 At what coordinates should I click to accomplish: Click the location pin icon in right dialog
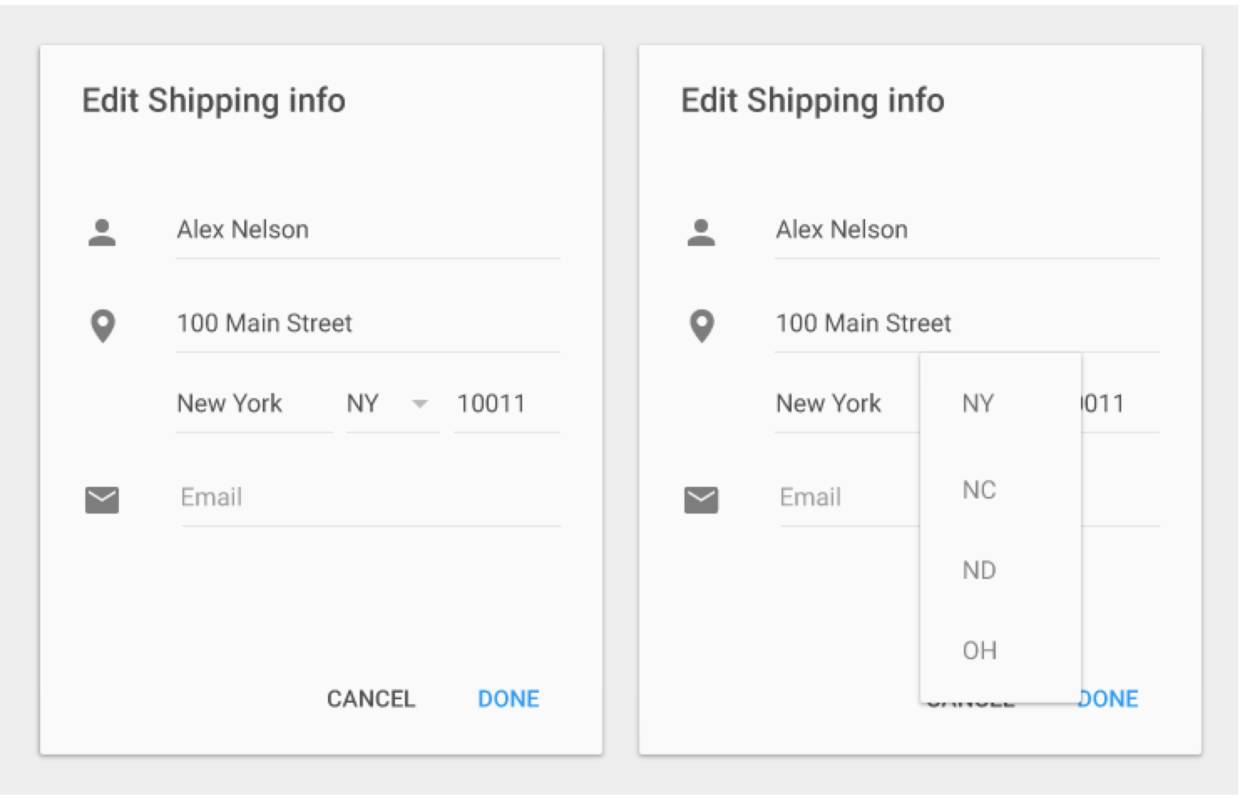pyautogui.click(x=702, y=325)
